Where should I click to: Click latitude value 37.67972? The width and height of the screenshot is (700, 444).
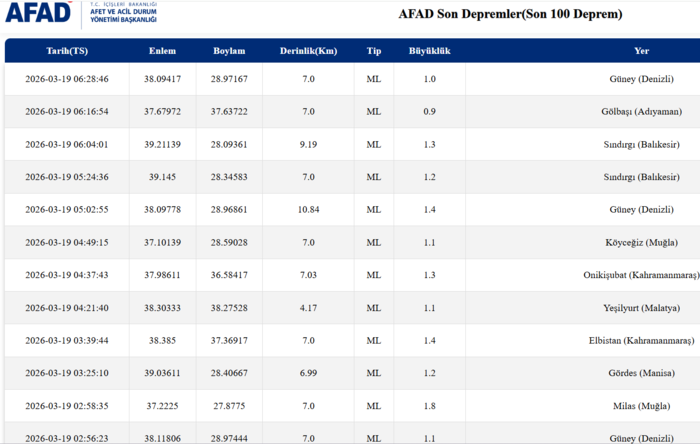coord(162,112)
